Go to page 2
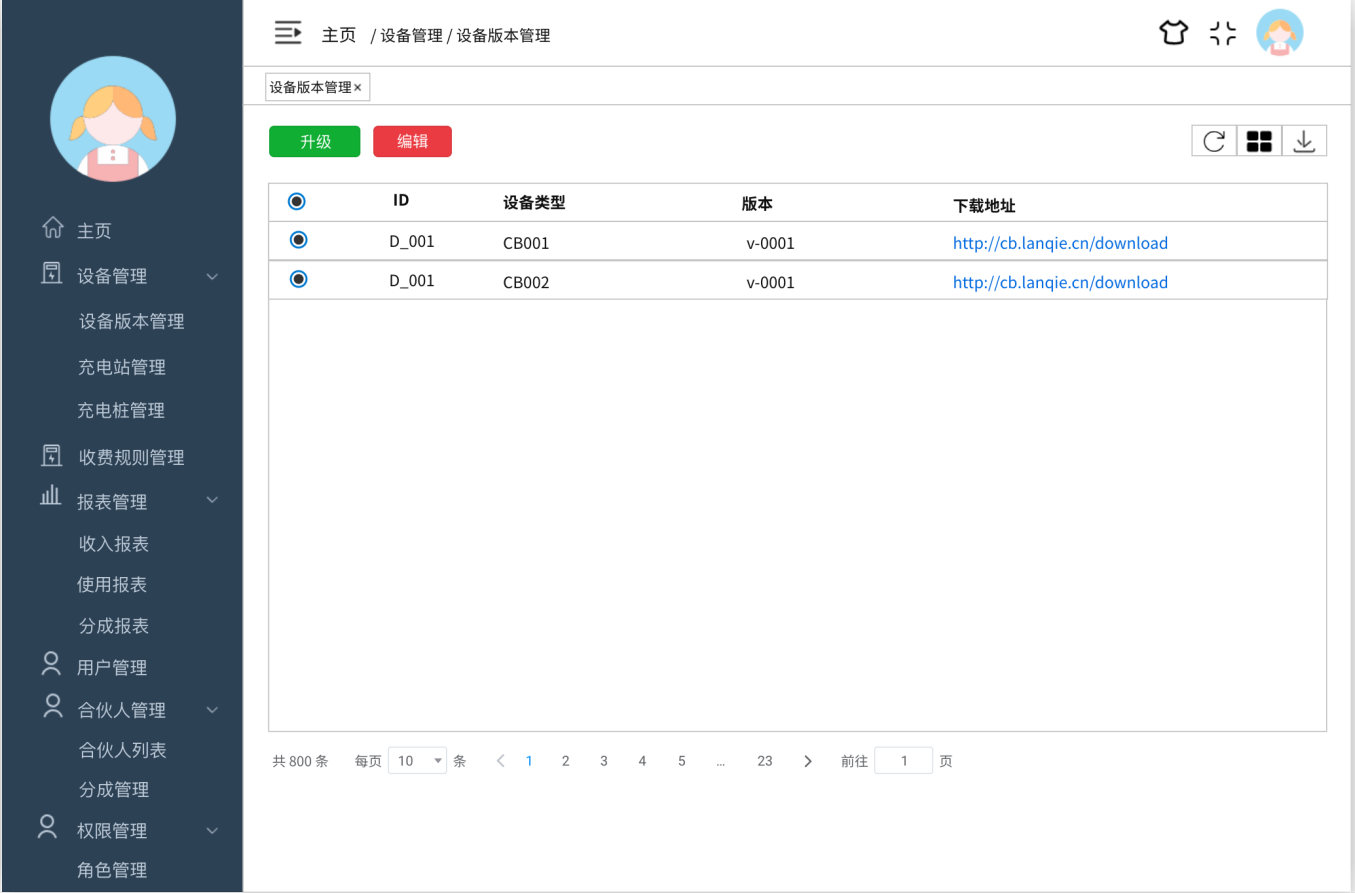 565,761
